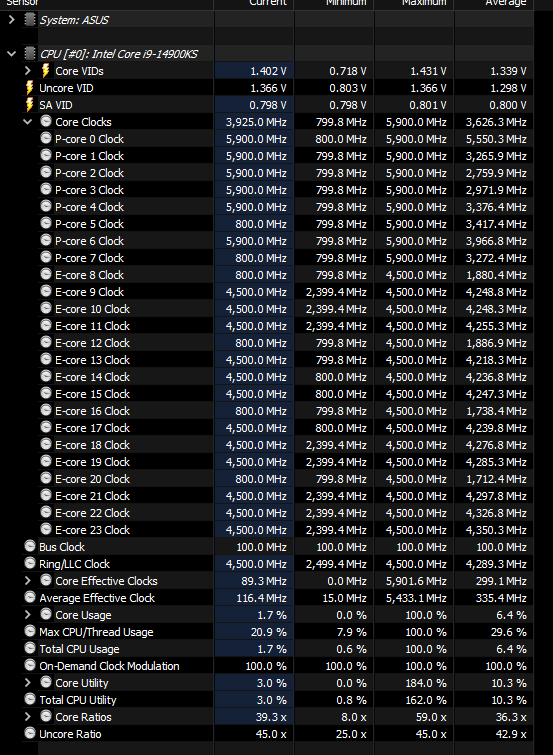553x755 pixels.
Task: Select the E-core 10 Clock row
Action: 286,309
